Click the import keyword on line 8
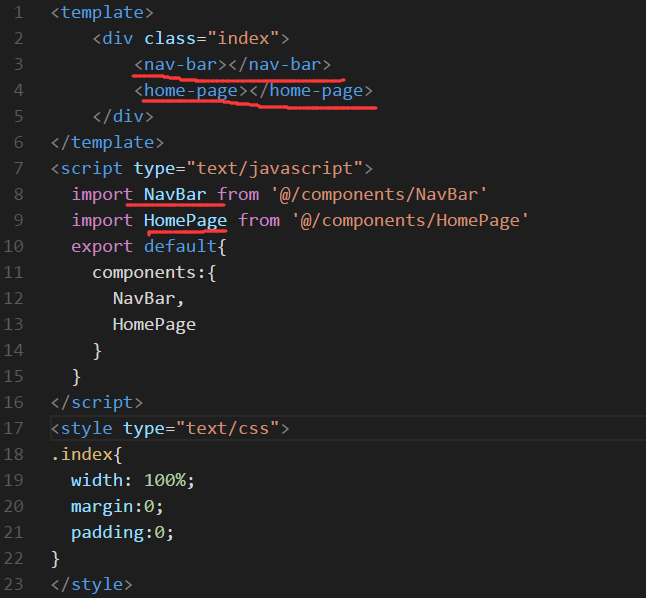646x598 pixels. point(102,194)
